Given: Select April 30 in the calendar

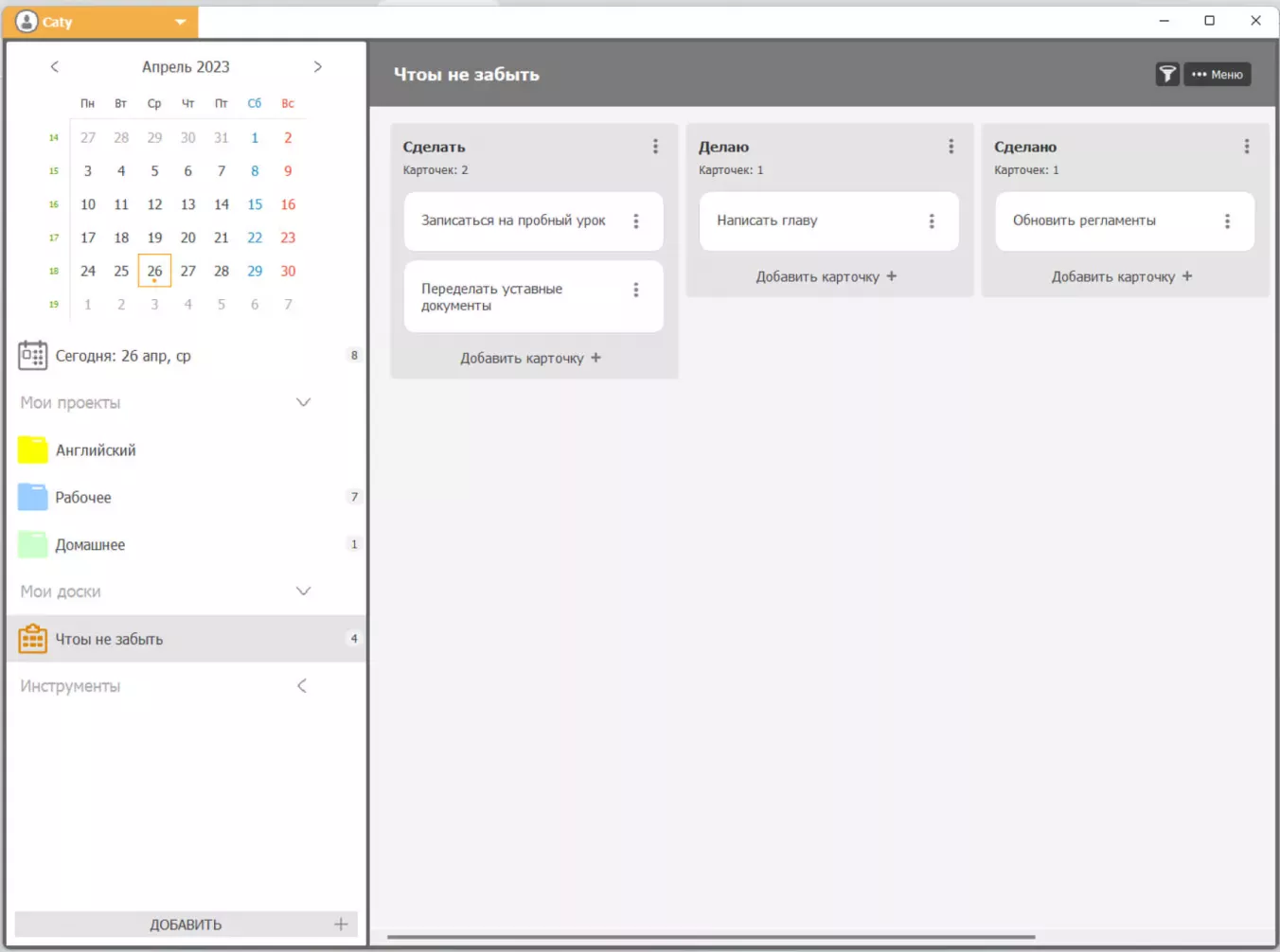Looking at the screenshot, I should pyautogui.click(x=288, y=271).
